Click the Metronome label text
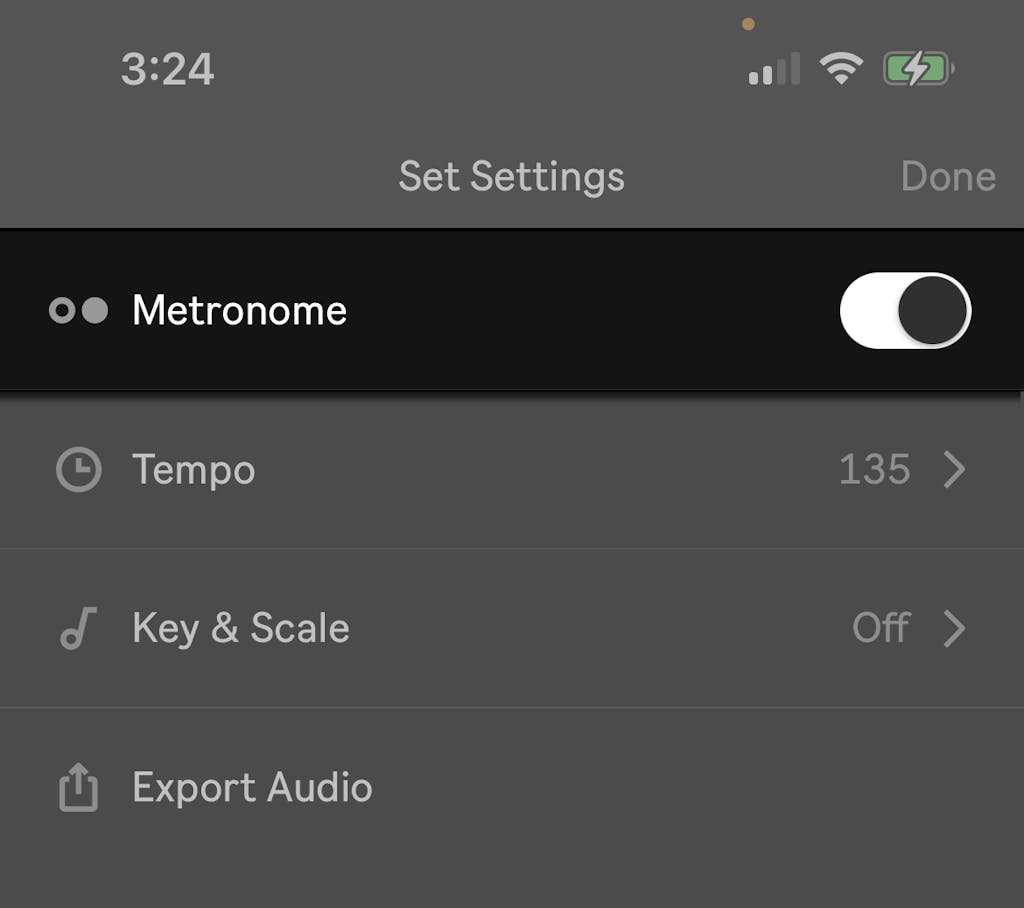This screenshot has width=1024, height=908. point(240,311)
